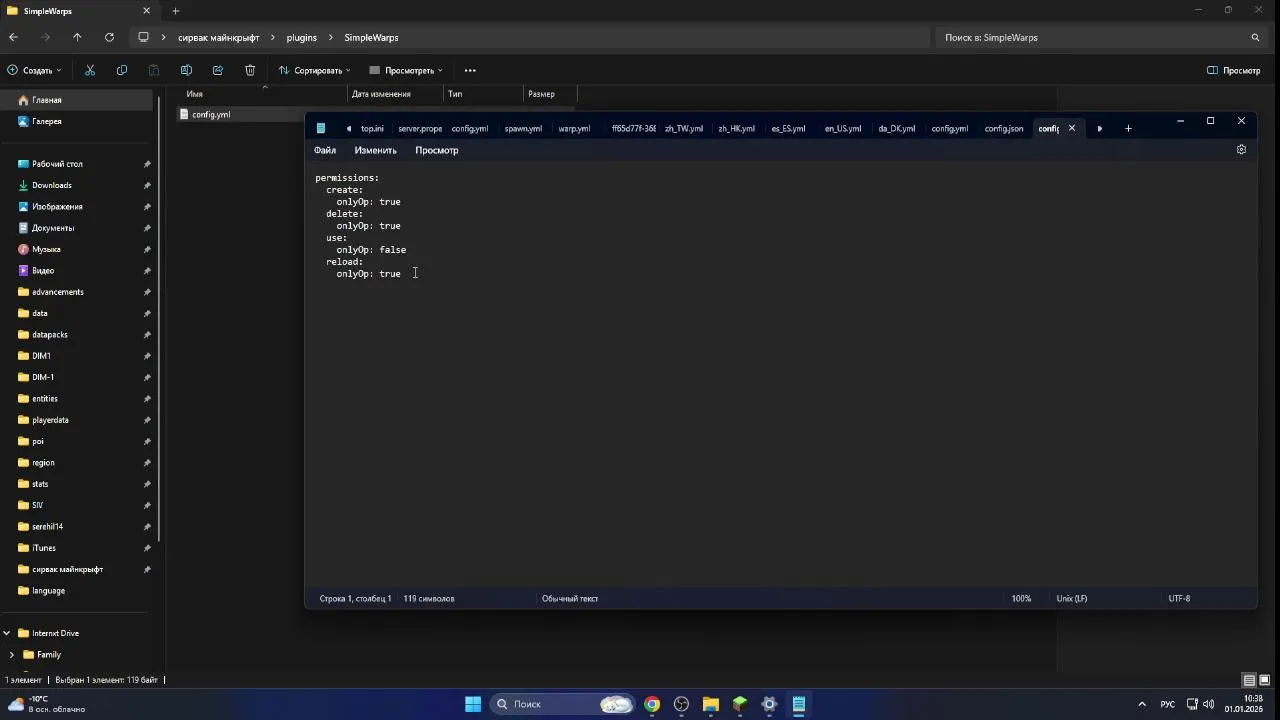Screen dimensions: 1280x720
Task: Open the Сортировать dropdown
Action: pyautogui.click(x=315, y=70)
